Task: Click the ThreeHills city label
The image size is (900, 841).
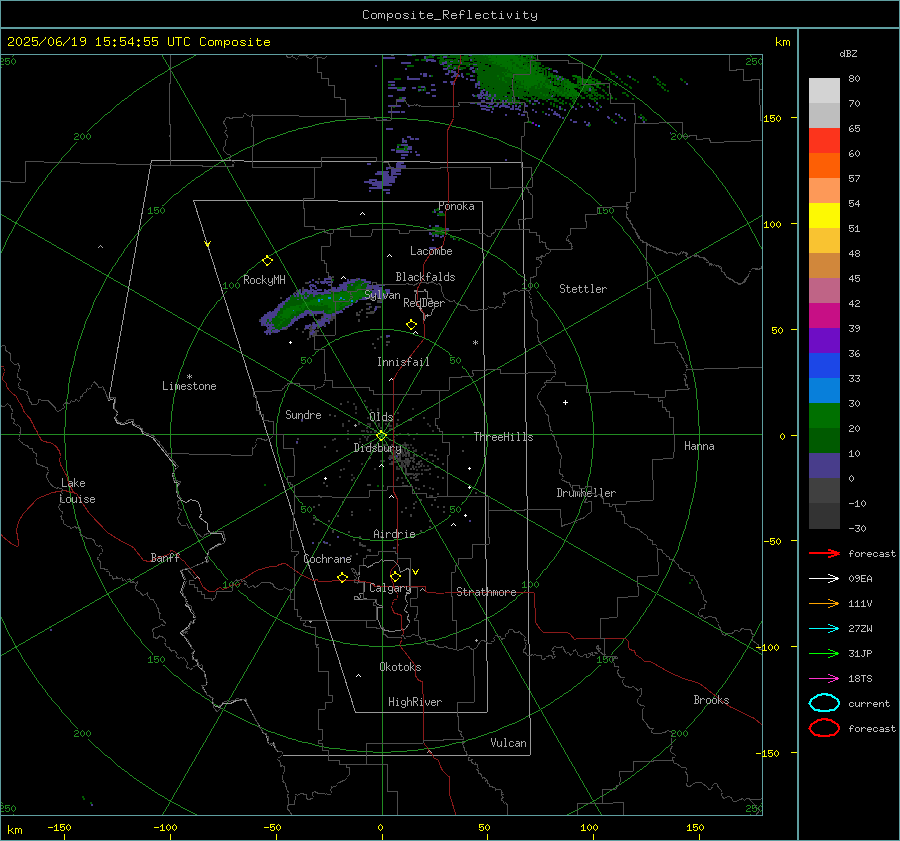Action: point(503,437)
